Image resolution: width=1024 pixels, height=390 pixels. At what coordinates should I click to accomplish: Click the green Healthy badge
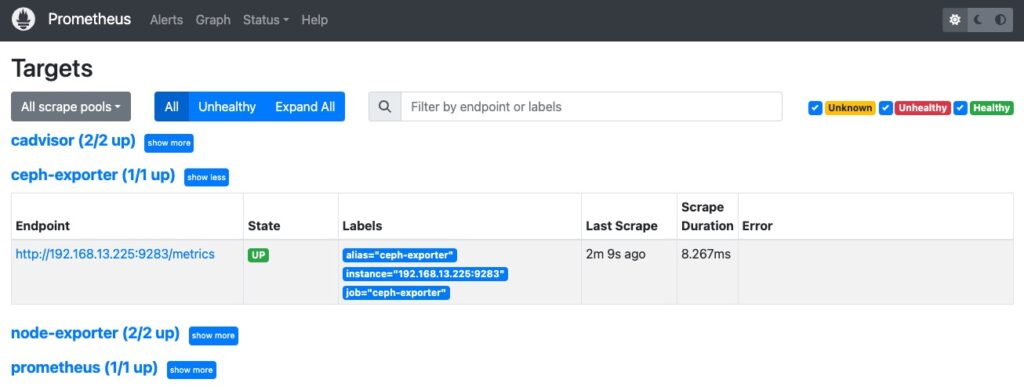pyautogui.click(x=991, y=108)
